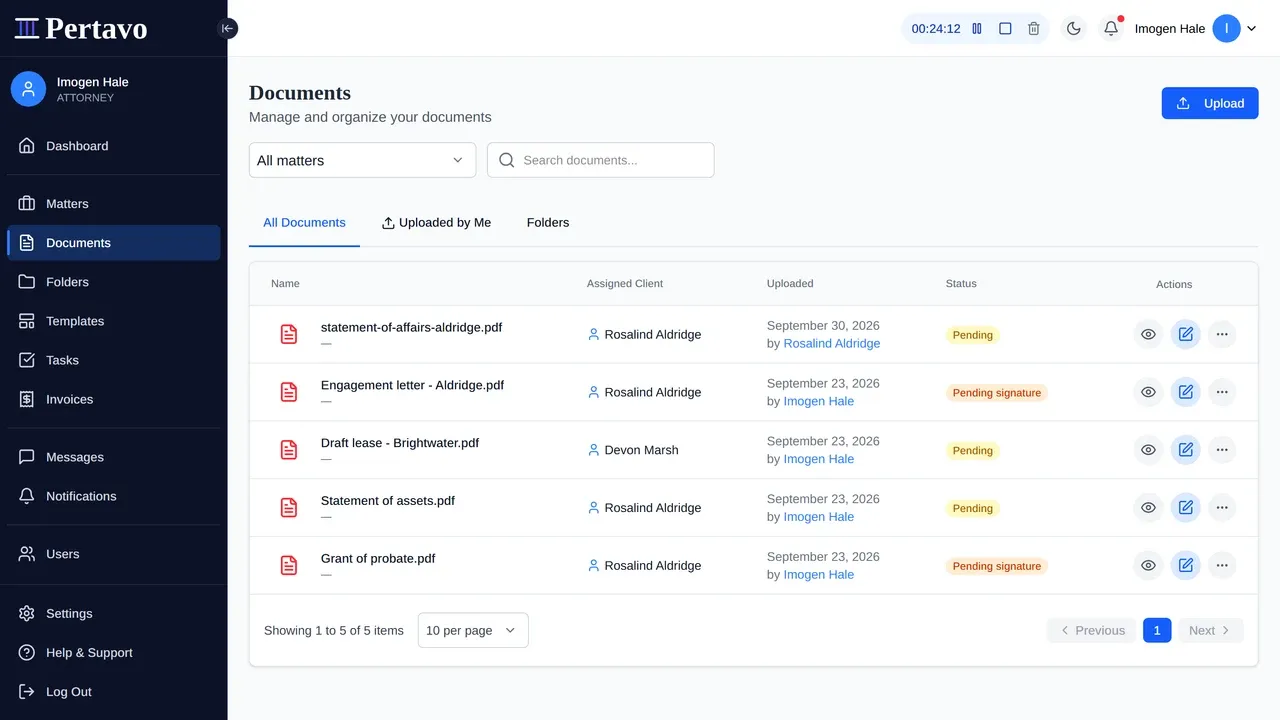Pause the running timer
The width and height of the screenshot is (1280, 720).
point(977,29)
